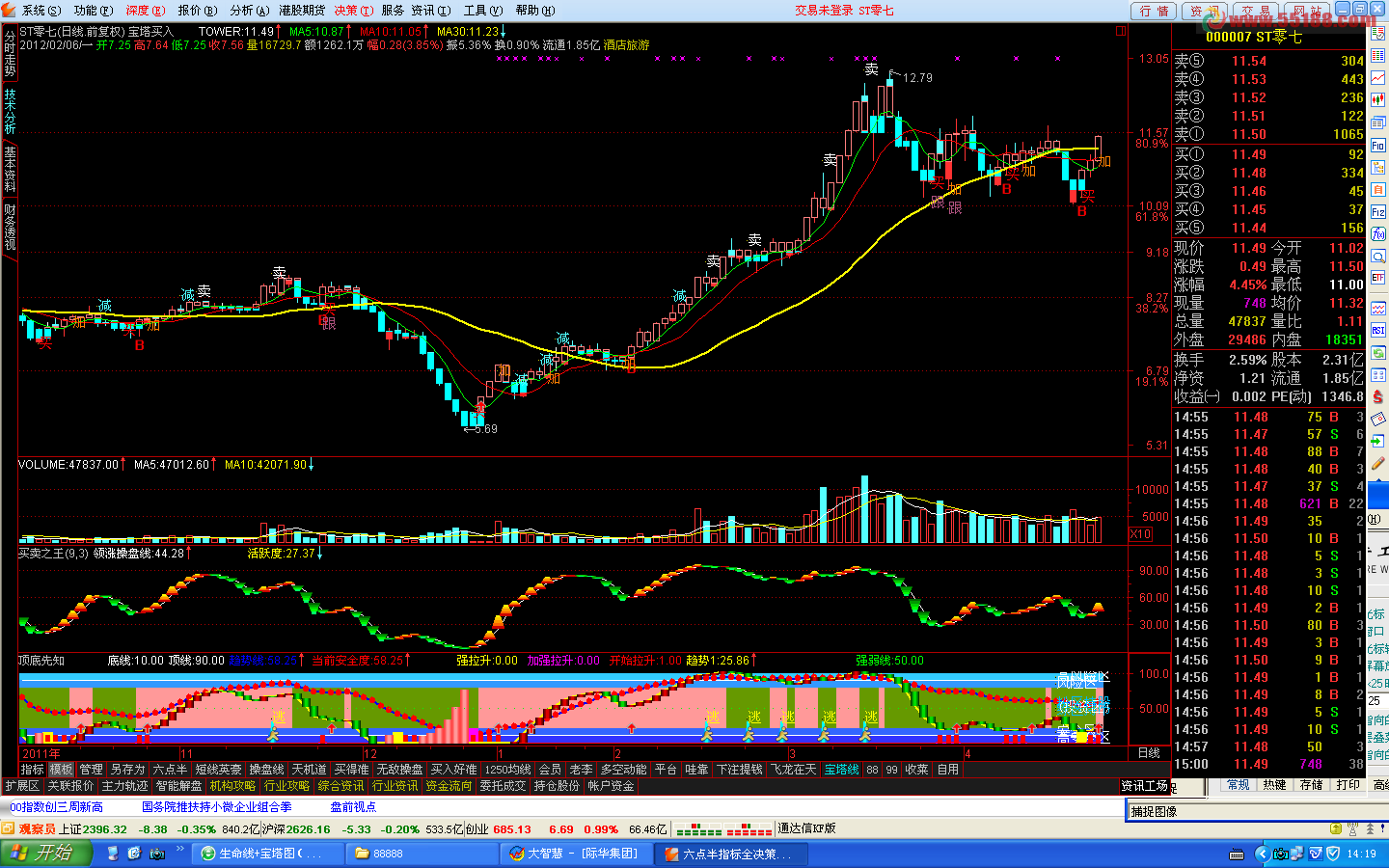Screen dimensions: 1389x868
Task: Click the X10 volume scale label
Action: click(1140, 533)
